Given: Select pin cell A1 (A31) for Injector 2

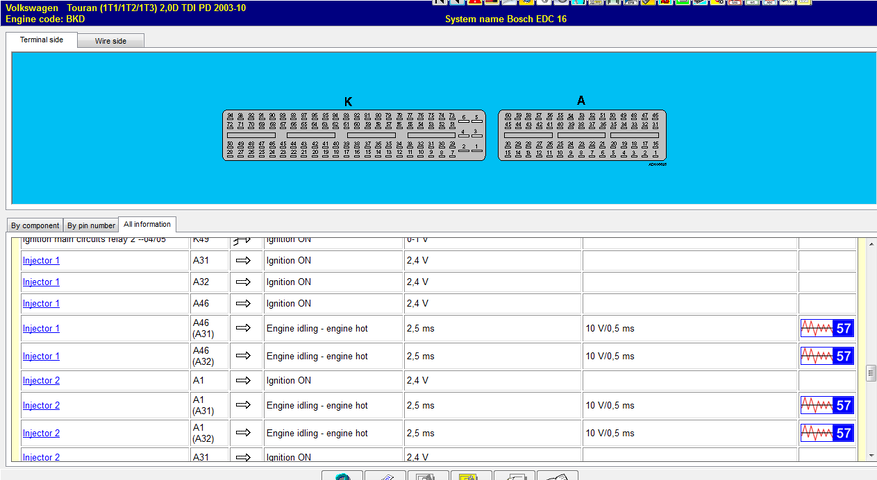Looking at the screenshot, I should (x=210, y=405).
